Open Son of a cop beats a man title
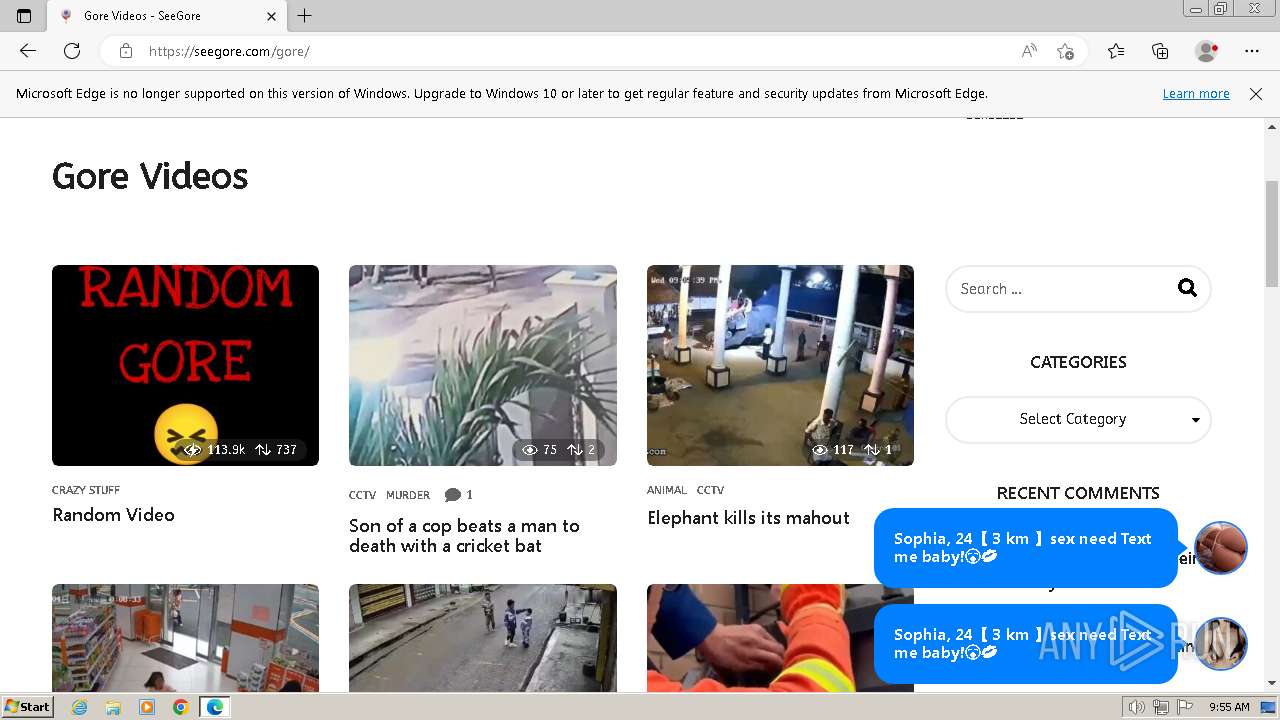Screen dimensions: 1280x720 (464, 536)
